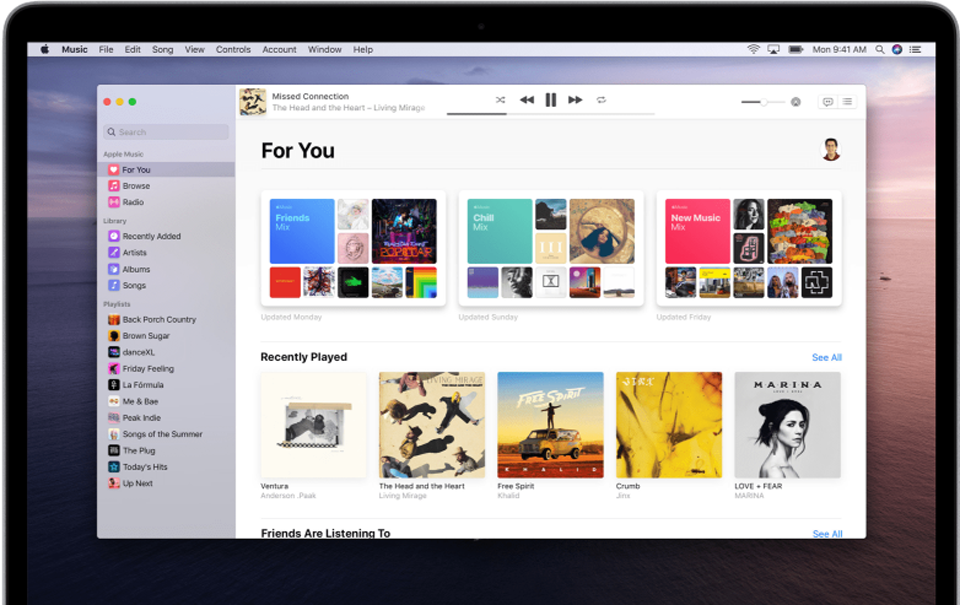Screen dimensions: 960x605
Task: Open the Crumb Jinx album cover
Action: point(669,425)
